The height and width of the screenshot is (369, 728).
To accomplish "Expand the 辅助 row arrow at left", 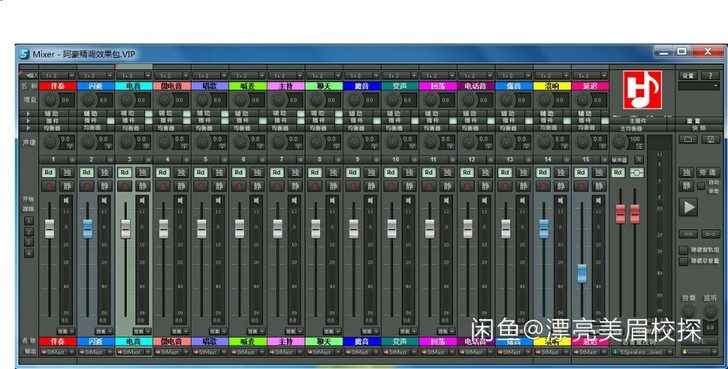I will (x=29, y=114).
